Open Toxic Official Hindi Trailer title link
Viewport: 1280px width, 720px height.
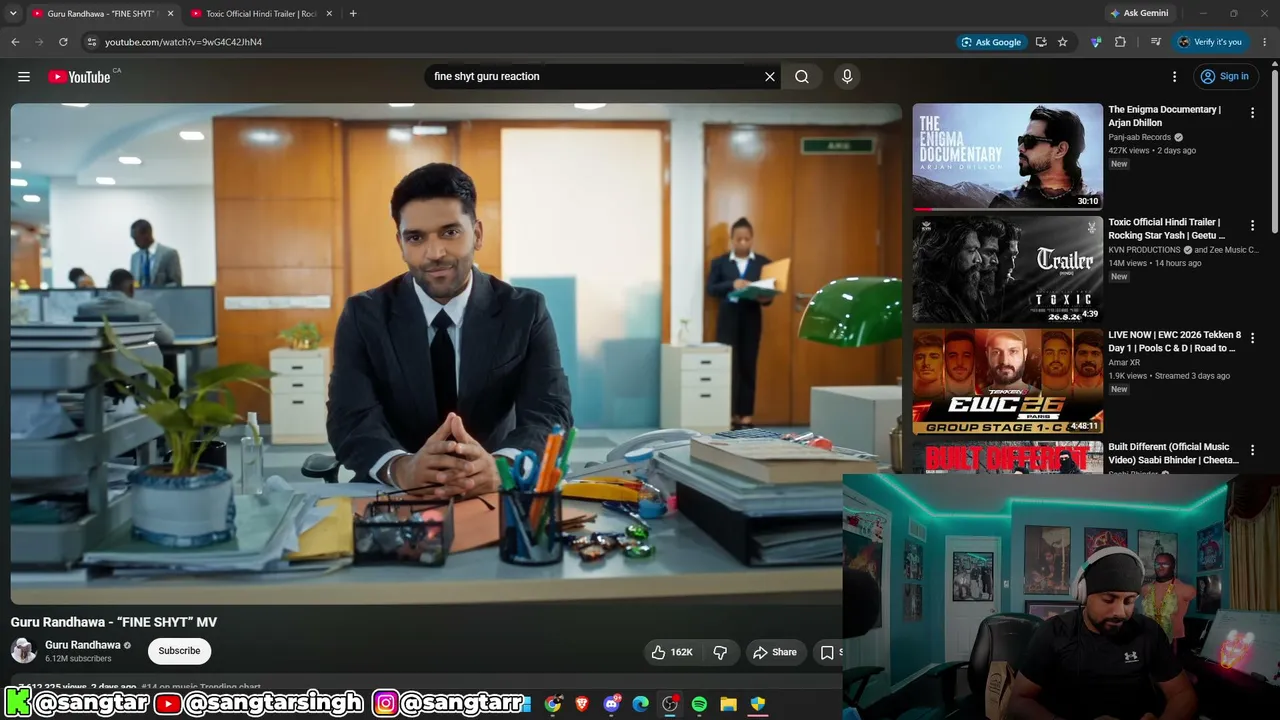pyautogui.click(x=1167, y=229)
